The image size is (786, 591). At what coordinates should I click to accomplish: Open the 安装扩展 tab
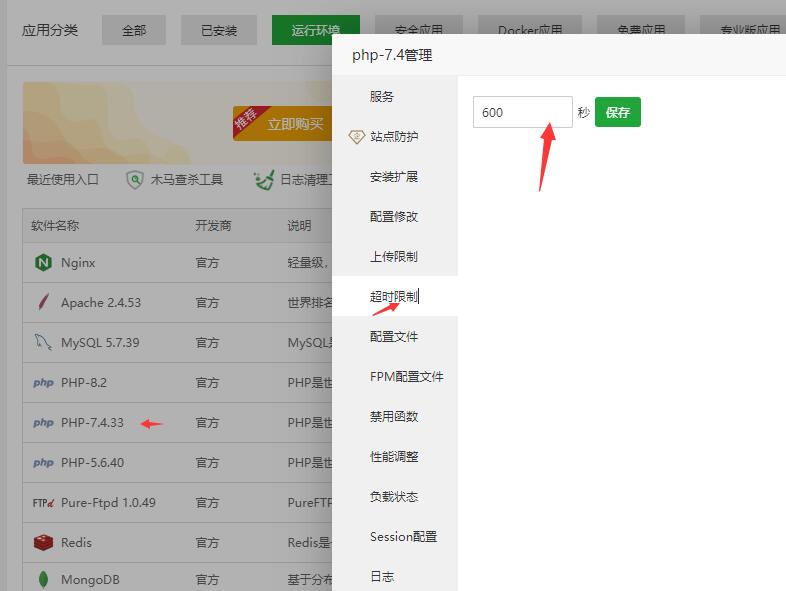(x=395, y=176)
